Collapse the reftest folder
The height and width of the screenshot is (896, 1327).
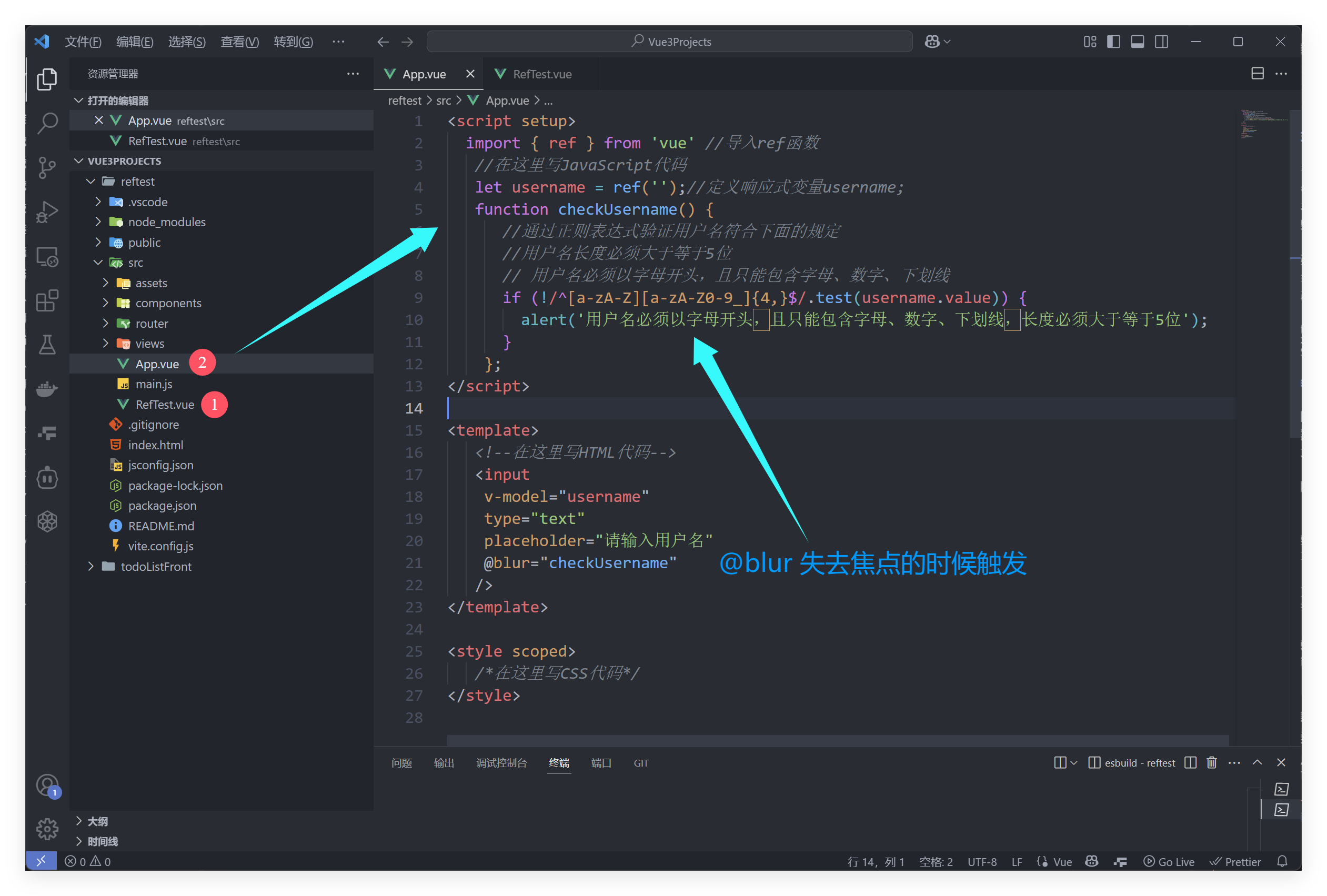pos(222,182)
